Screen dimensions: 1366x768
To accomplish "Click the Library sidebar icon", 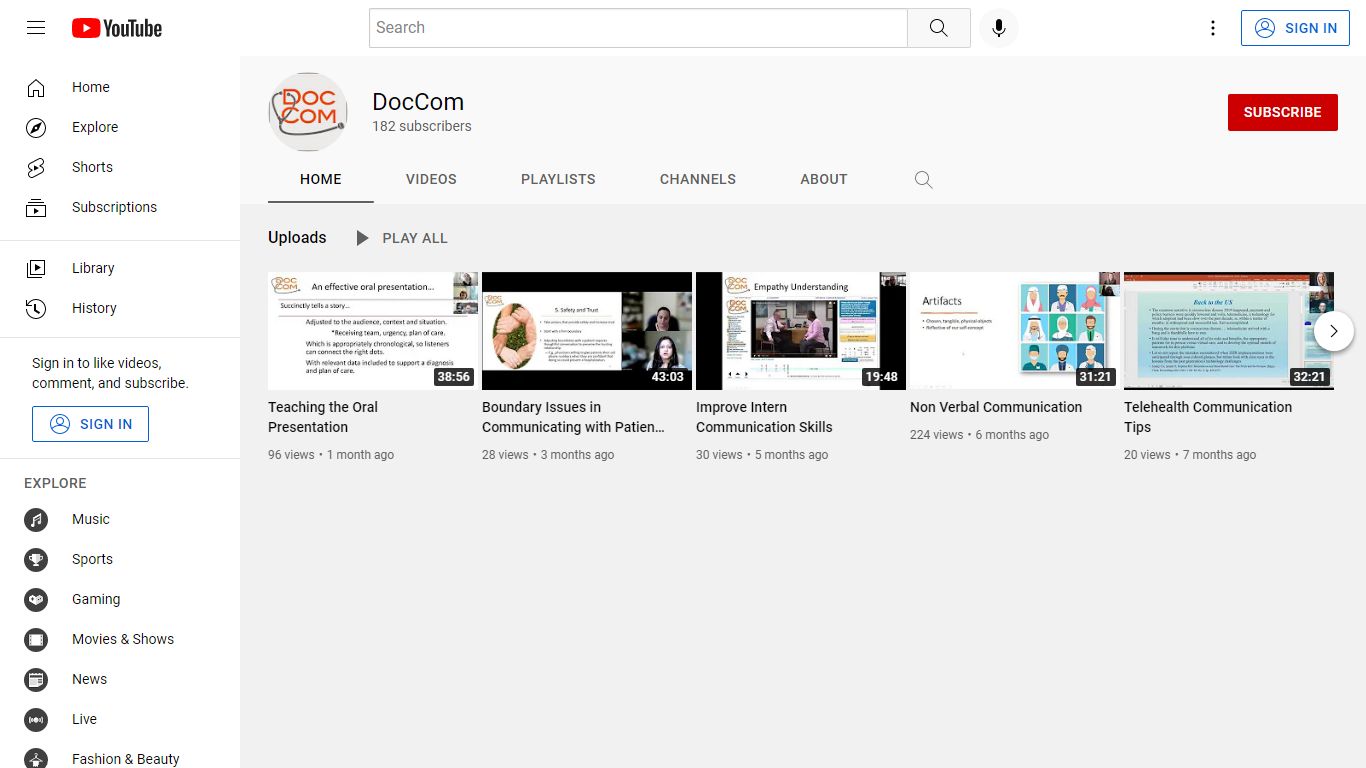I will click(x=36, y=268).
